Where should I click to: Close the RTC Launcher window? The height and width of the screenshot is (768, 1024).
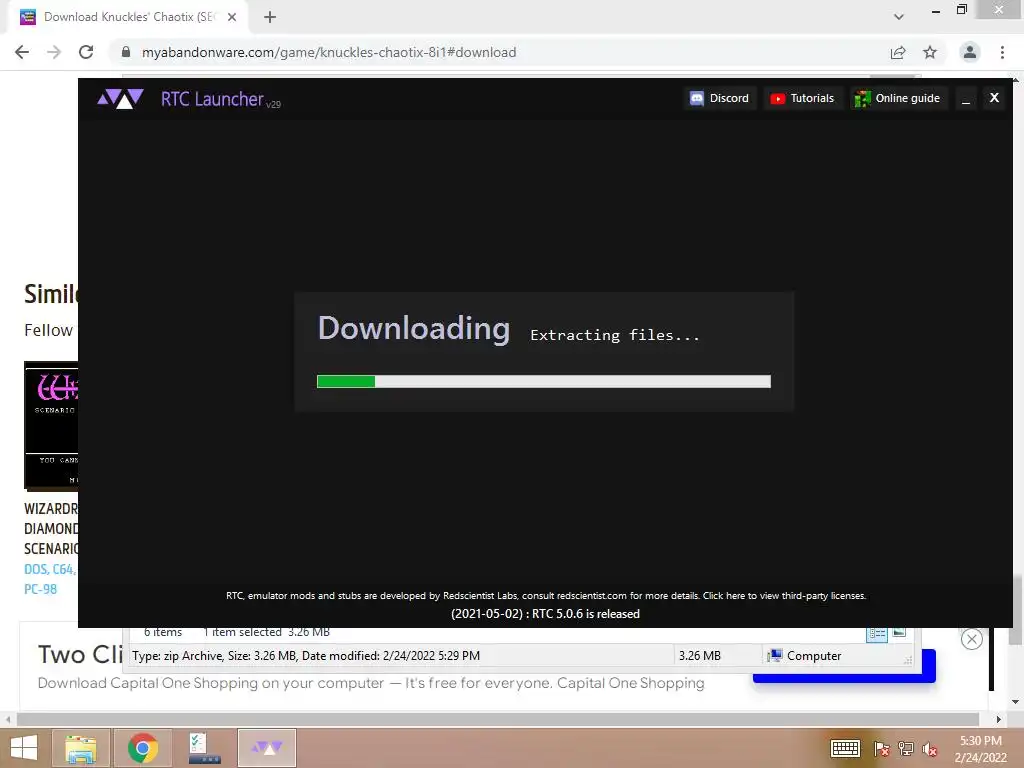994,98
